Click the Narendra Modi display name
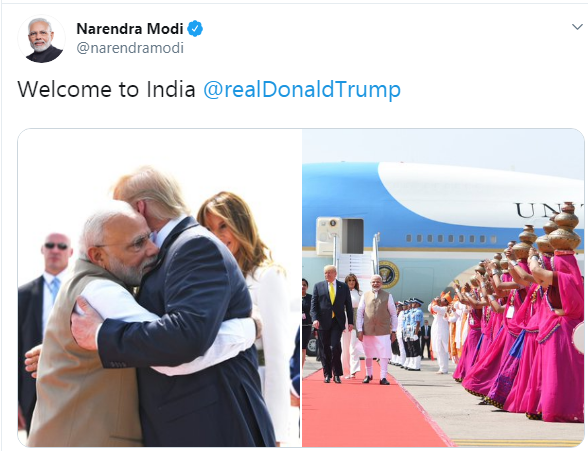The width and height of the screenshot is (588, 451). (130, 29)
